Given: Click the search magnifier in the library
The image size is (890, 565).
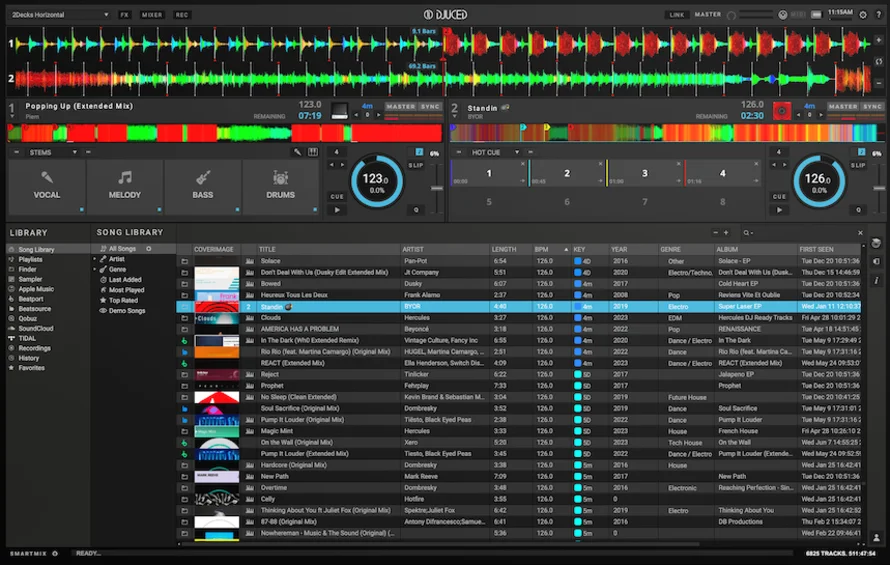Looking at the screenshot, I should point(746,233).
